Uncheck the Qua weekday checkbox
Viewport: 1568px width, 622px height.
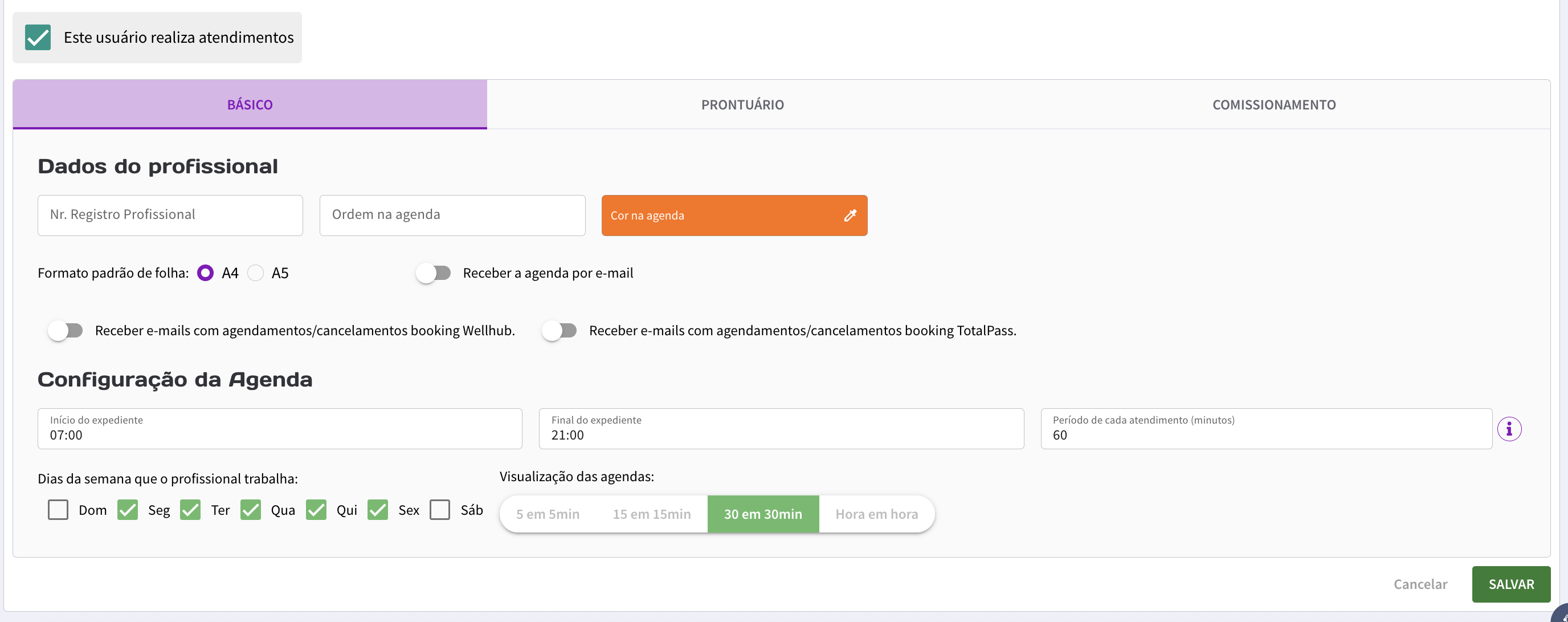[x=250, y=509]
